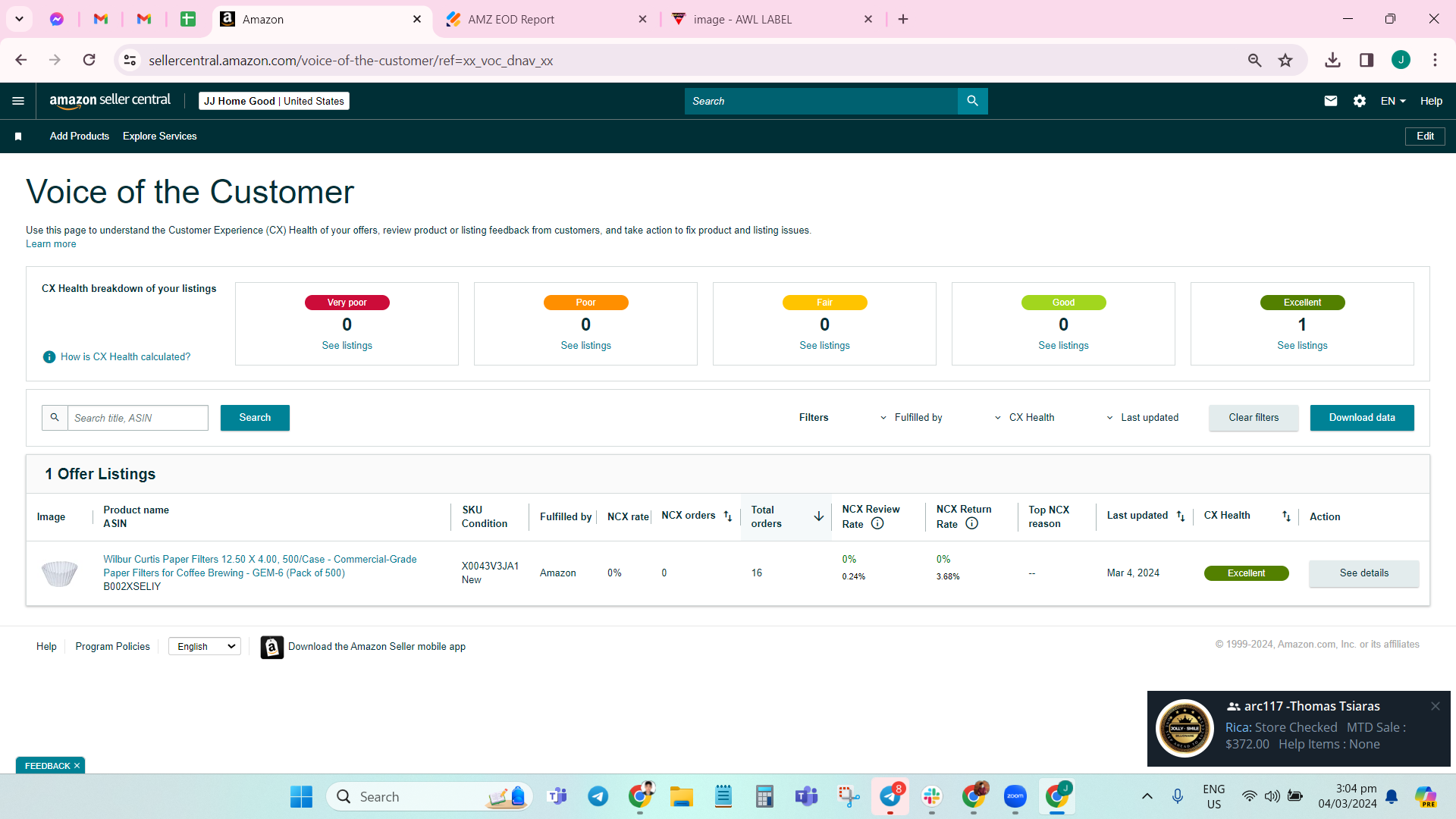This screenshot has height=819, width=1456.
Task: Click the info icon beside How is CX Health calculated
Action: point(49,357)
